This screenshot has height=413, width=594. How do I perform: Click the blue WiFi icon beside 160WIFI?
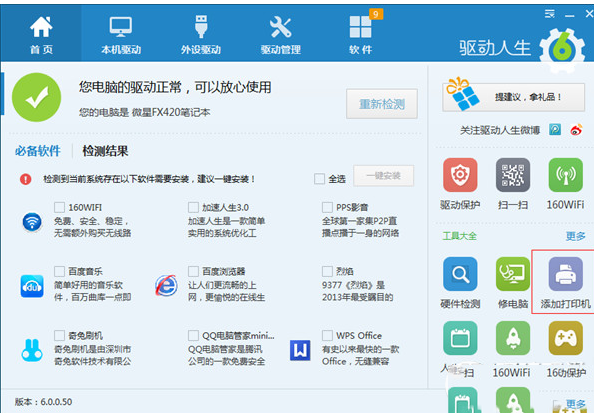point(32,222)
